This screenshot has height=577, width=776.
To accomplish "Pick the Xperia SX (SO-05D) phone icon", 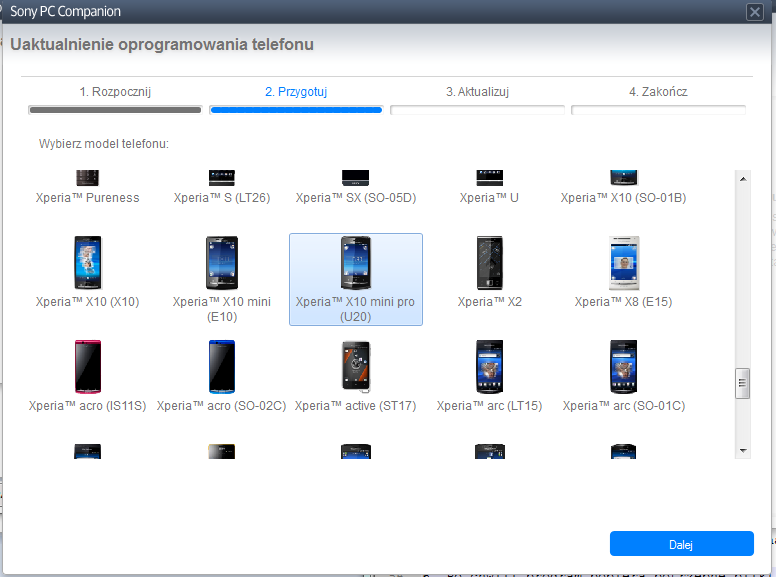I will (355, 178).
